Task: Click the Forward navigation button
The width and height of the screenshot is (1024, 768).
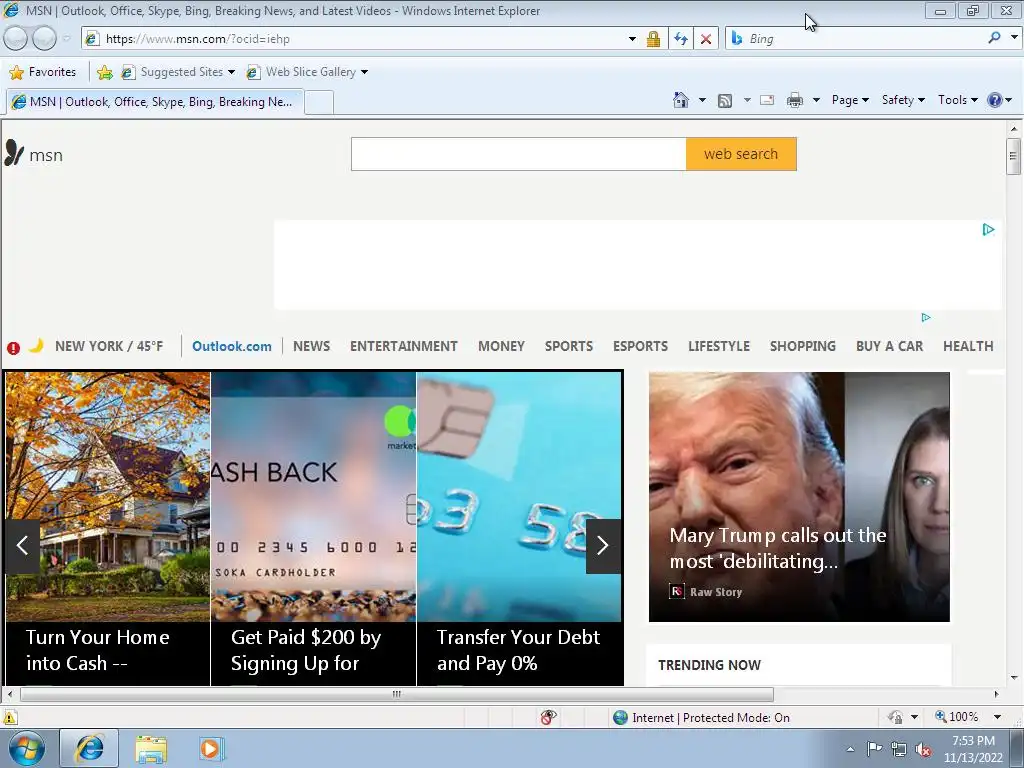Action: coord(44,39)
